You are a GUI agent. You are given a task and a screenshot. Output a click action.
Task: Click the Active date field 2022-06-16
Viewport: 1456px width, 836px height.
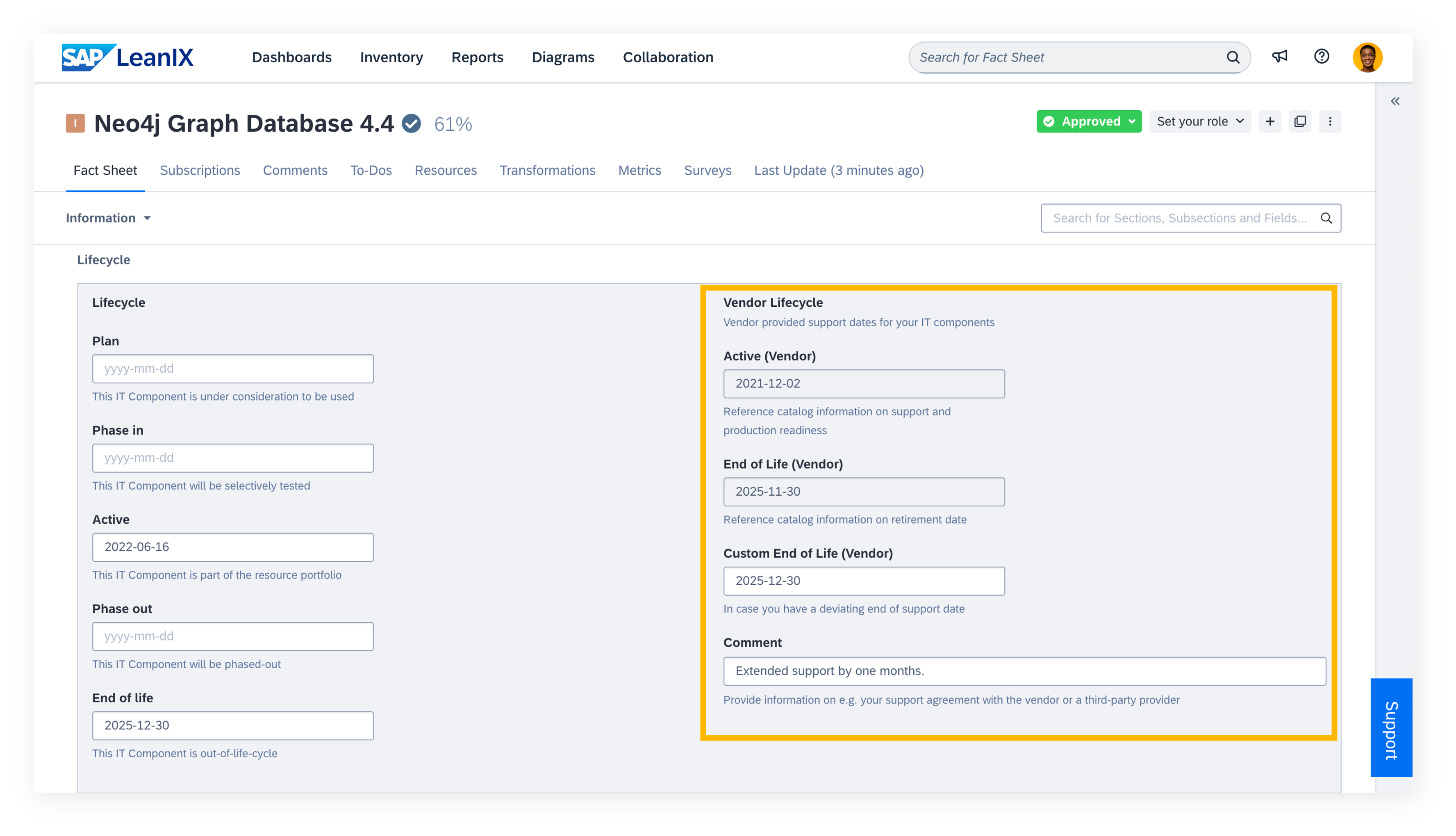(233, 547)
